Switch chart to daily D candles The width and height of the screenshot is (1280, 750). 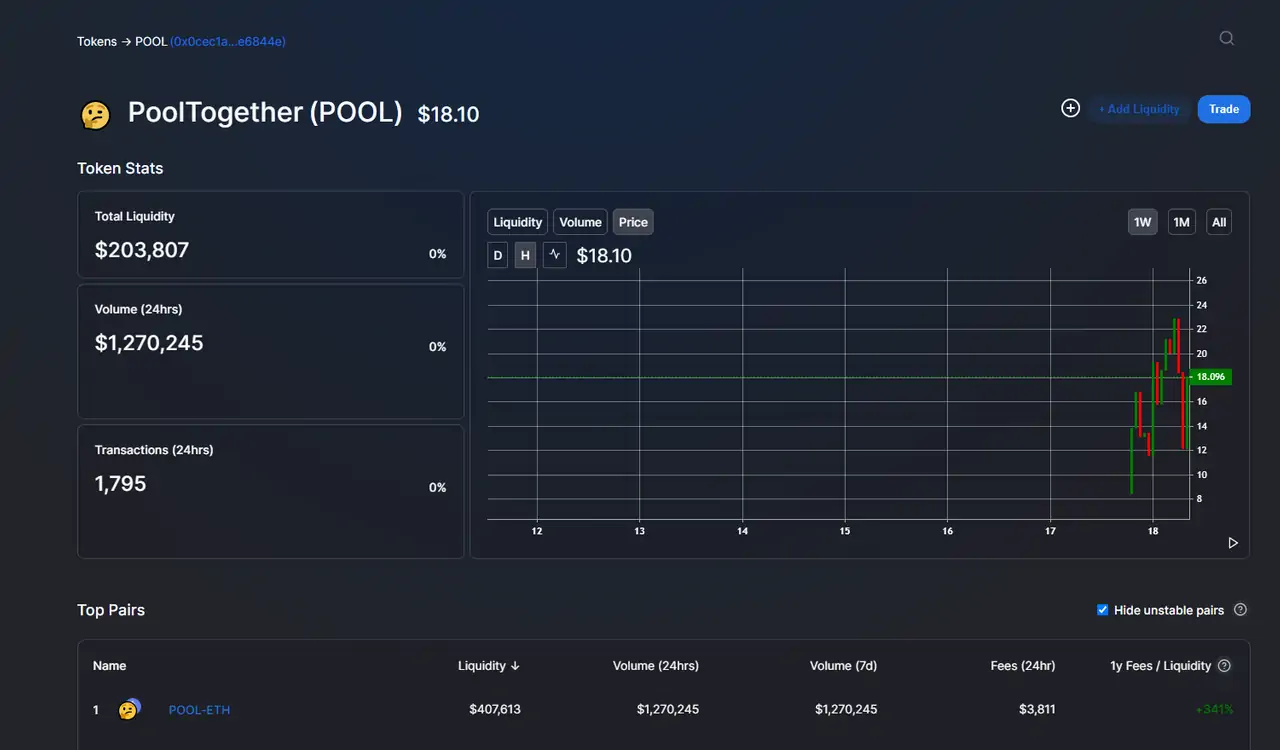click(498, 255)
